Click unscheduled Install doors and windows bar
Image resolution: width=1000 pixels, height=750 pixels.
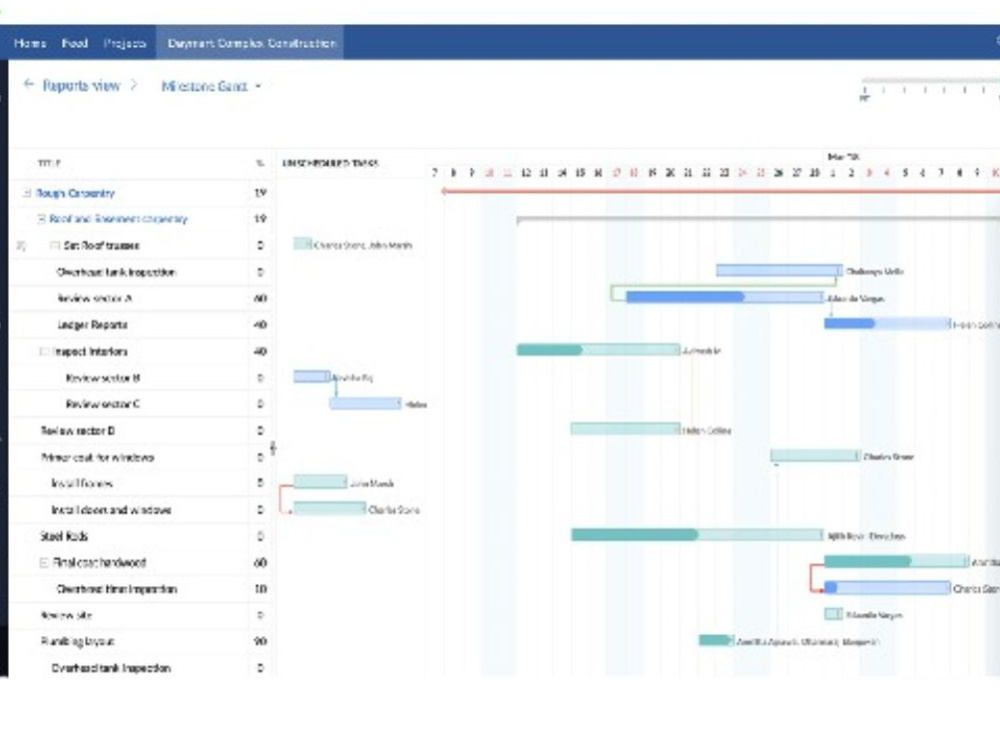[330, 508]
